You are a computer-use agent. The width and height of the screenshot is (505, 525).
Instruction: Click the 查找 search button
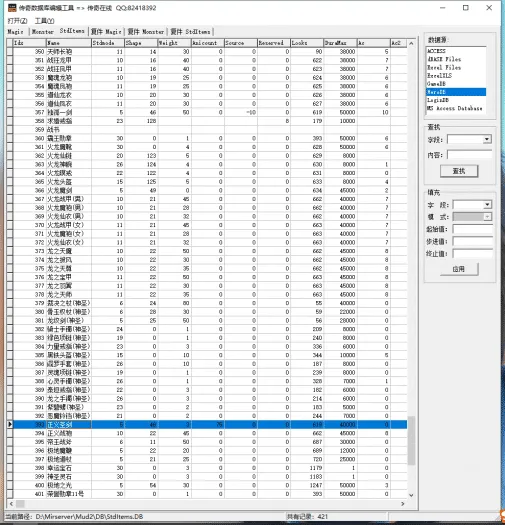pyautogui.click(x=459, y=171)
